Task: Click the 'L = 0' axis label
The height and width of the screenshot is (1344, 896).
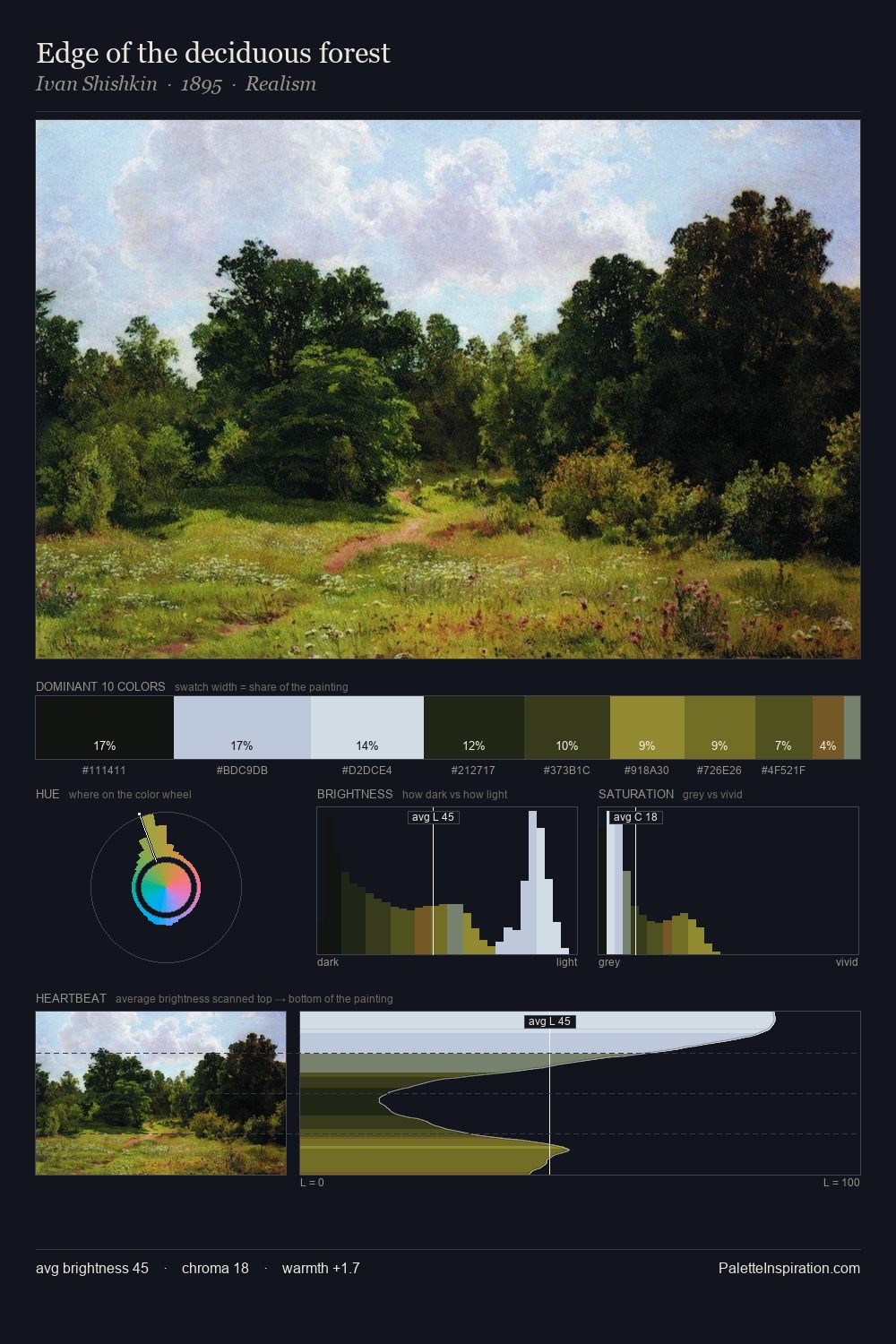Action: (x=312, y=1183)
